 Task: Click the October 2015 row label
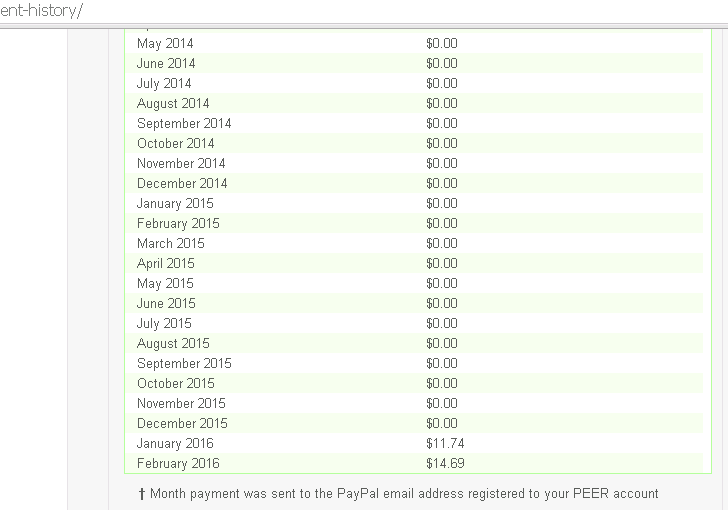click(175, 384)
